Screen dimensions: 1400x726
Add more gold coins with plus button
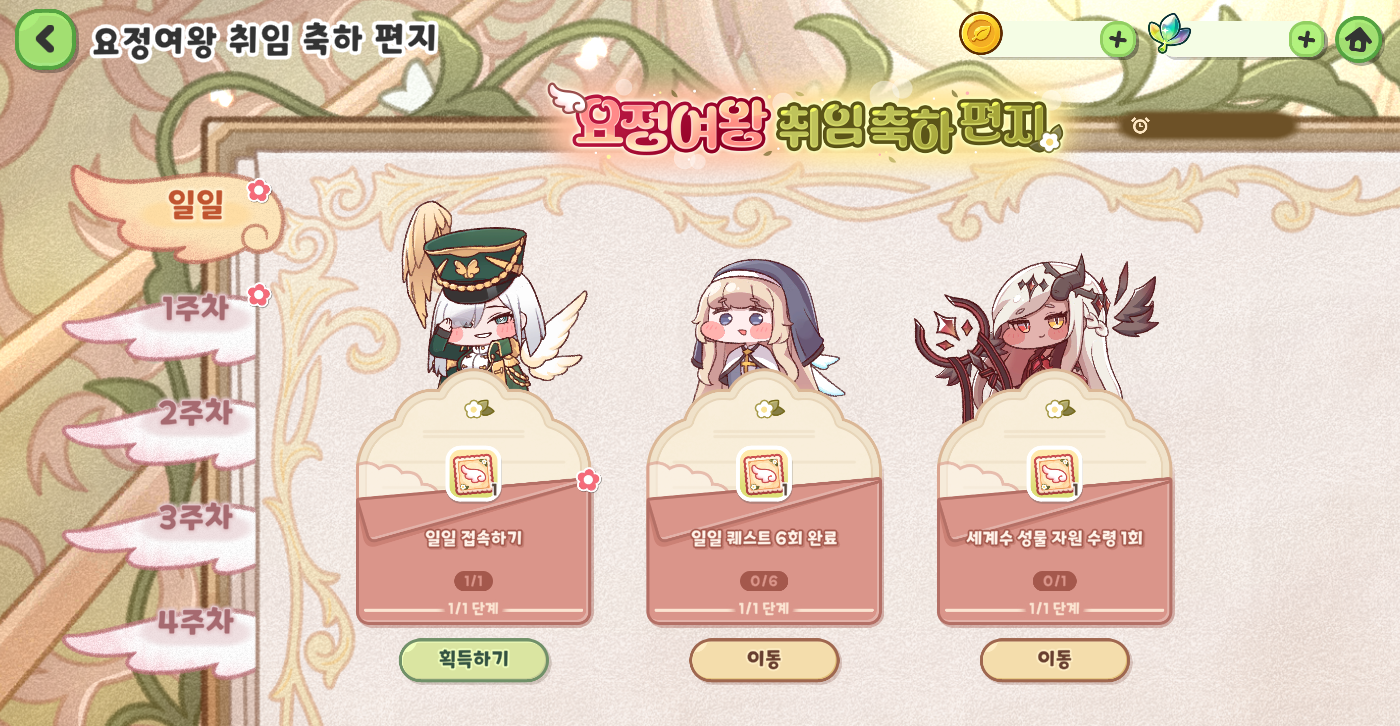(1118, 40)
